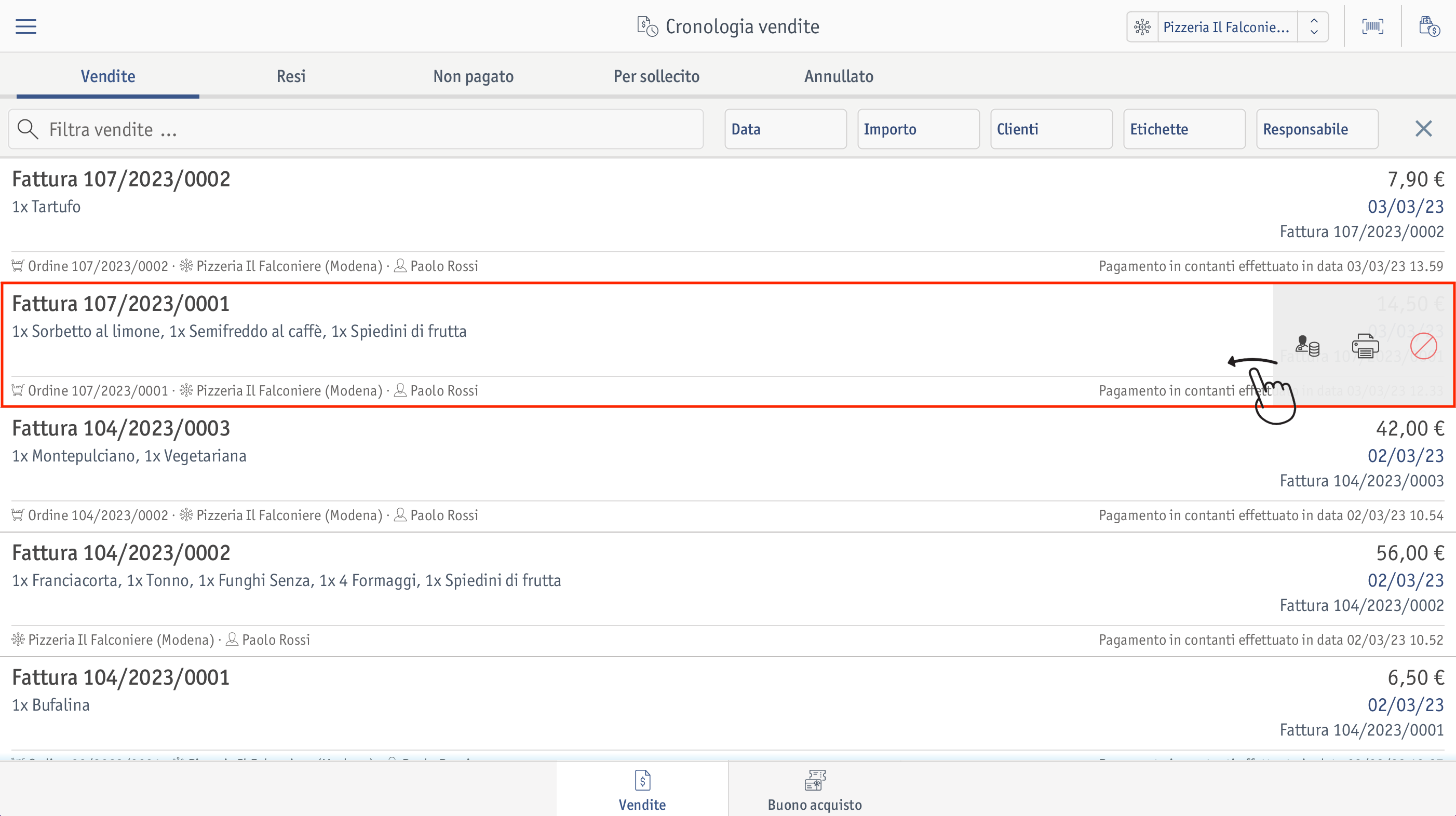Click the right-side Fattura 104/2023/0003 label
This screenshot has width=1456, height=816.
(1361, 481)
